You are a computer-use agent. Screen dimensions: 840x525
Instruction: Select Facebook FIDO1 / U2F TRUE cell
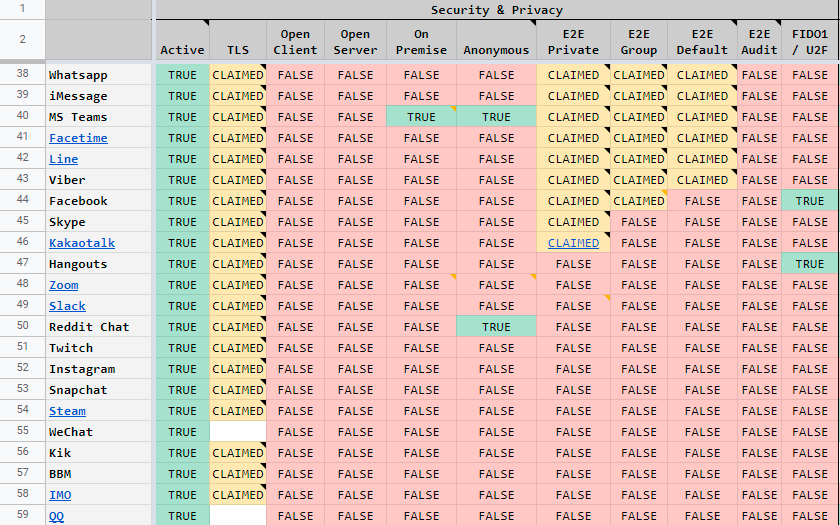[809, 201]
